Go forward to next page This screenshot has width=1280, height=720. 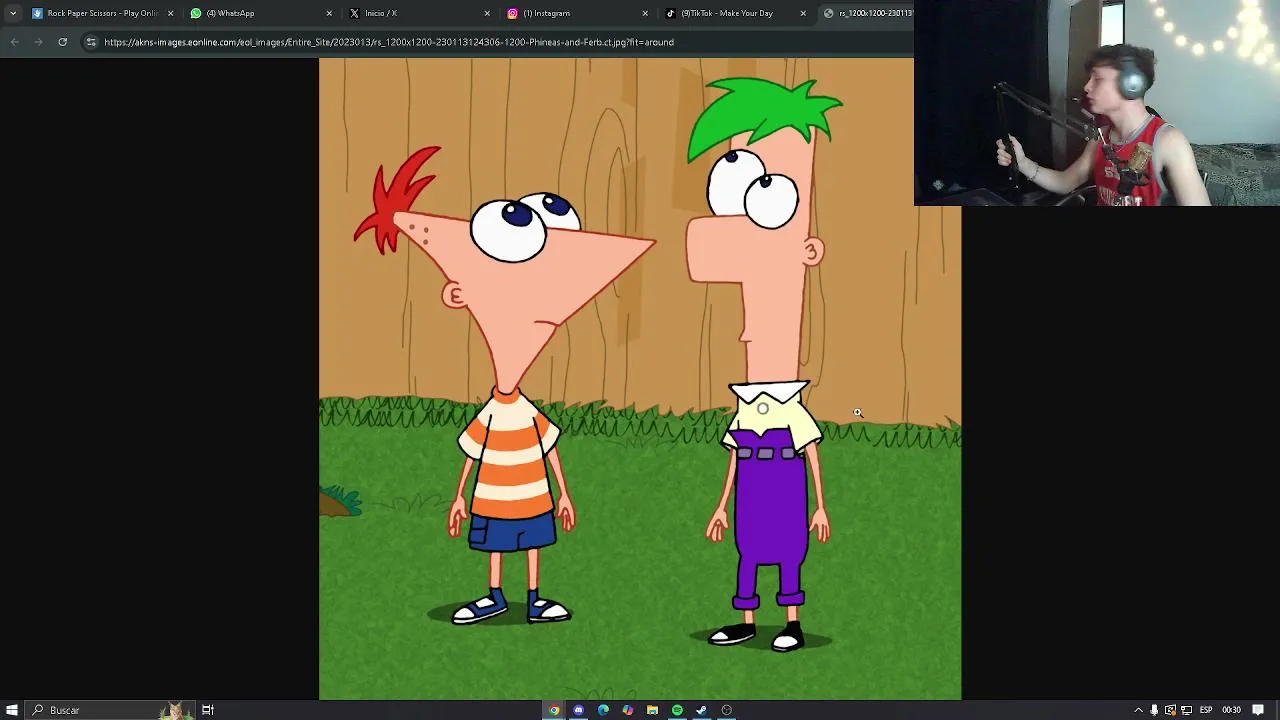(38, 42)
